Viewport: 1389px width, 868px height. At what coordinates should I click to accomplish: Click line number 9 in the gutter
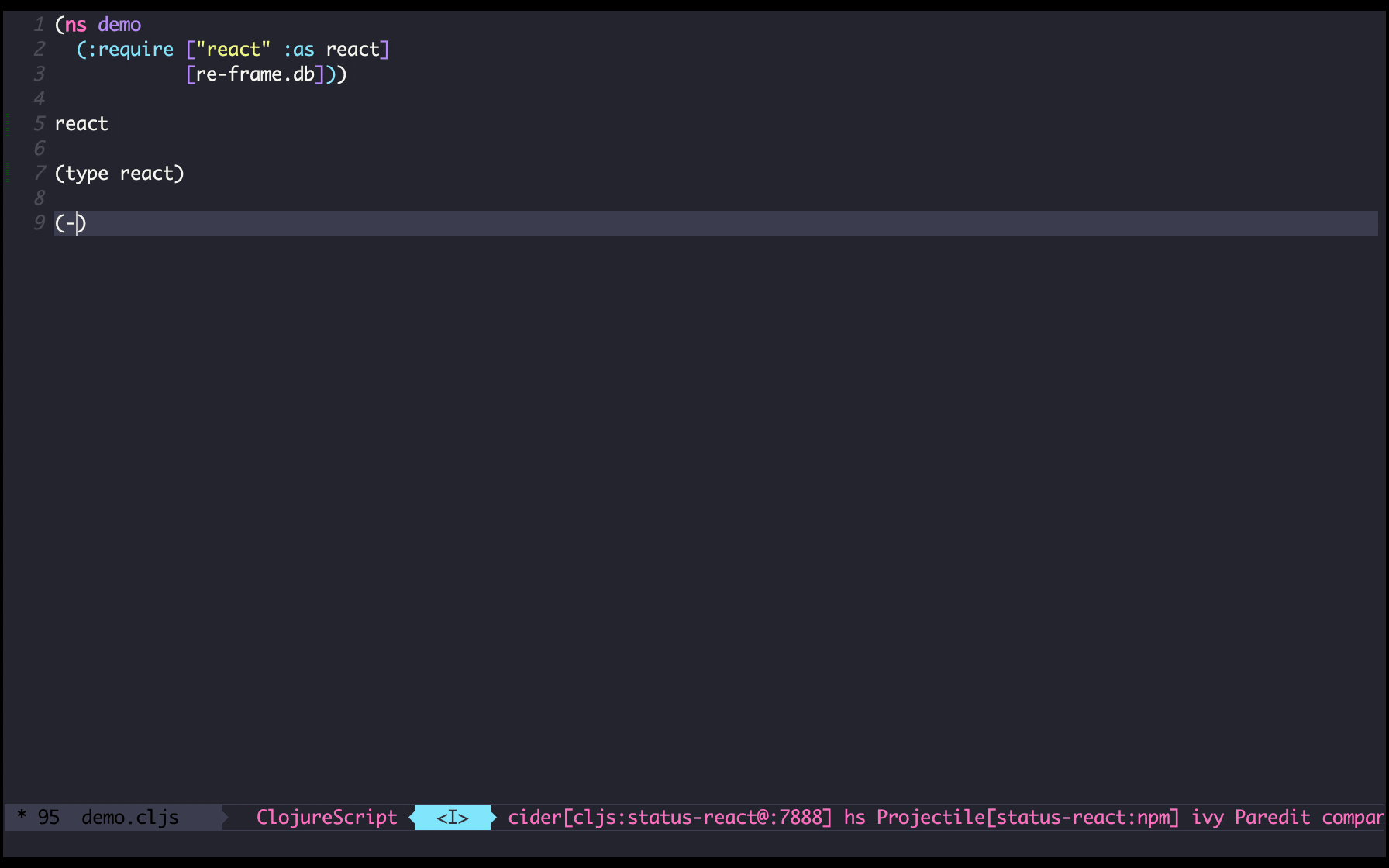(x=40, y=223)
